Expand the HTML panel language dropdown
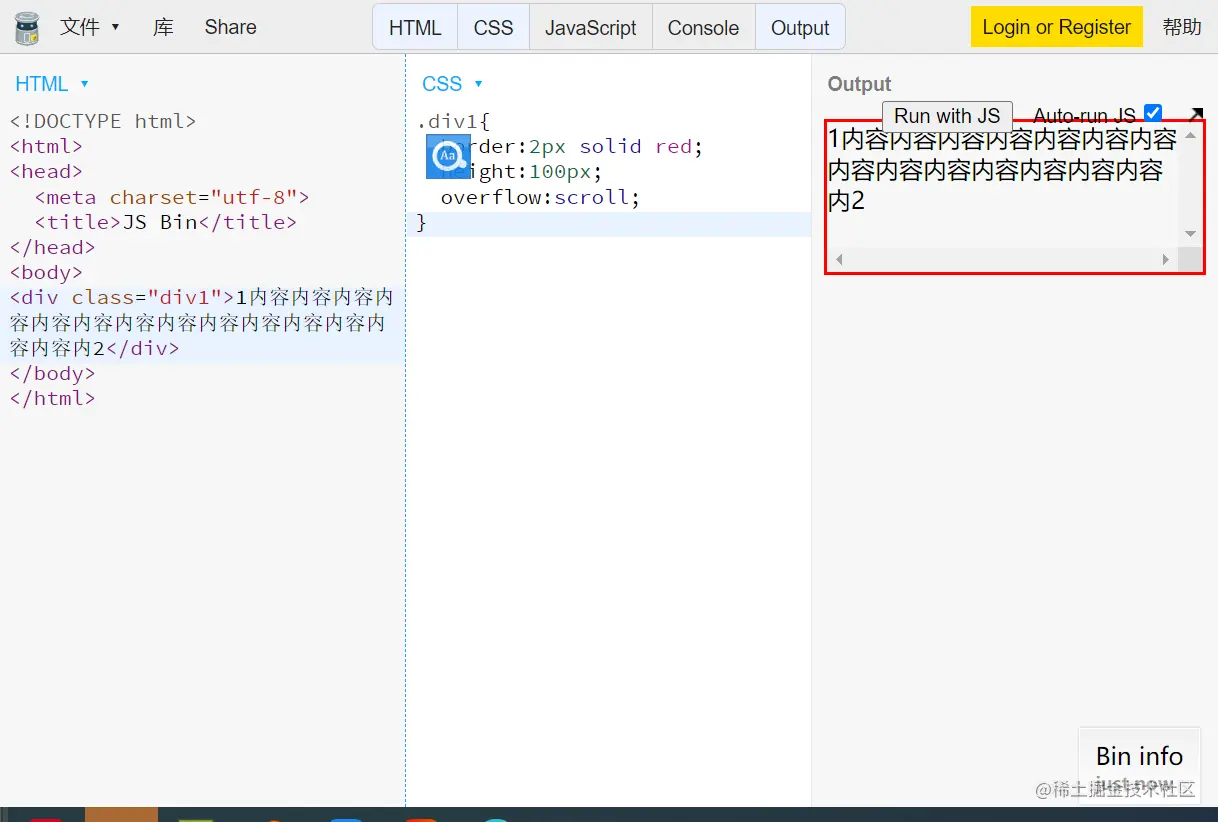 coord(52,84)
